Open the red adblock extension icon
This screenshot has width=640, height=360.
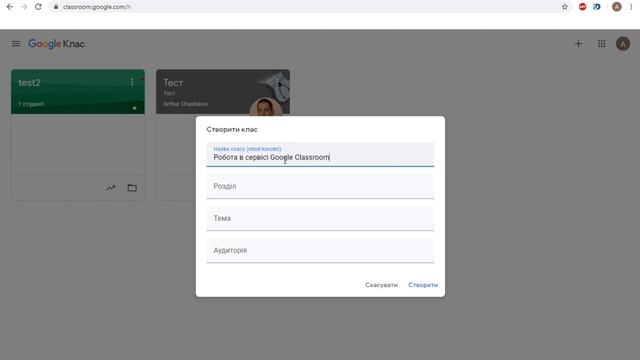click(582, 7)
